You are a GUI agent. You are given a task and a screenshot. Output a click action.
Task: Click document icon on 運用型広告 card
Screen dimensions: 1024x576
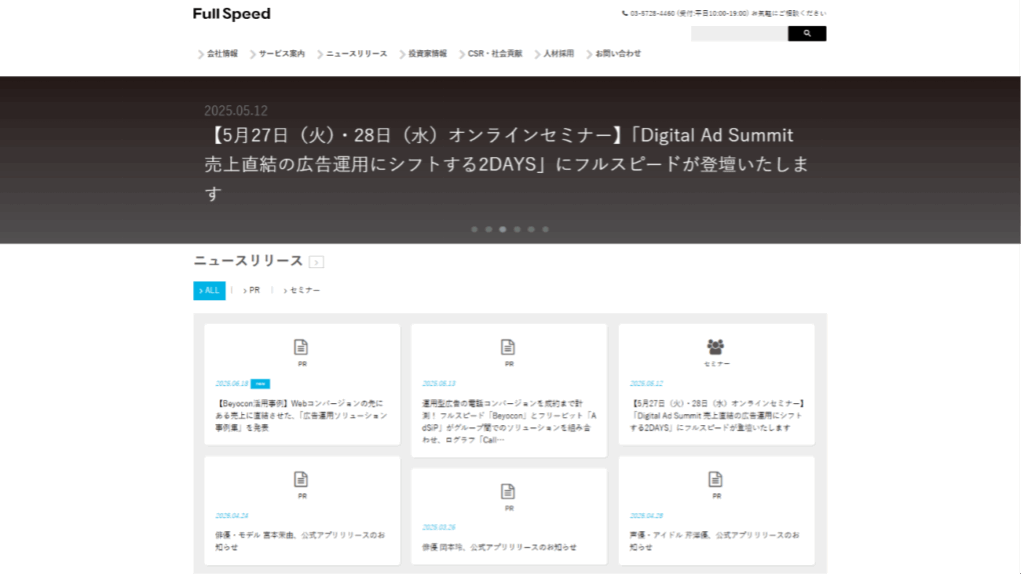click(x=508, y=347)
